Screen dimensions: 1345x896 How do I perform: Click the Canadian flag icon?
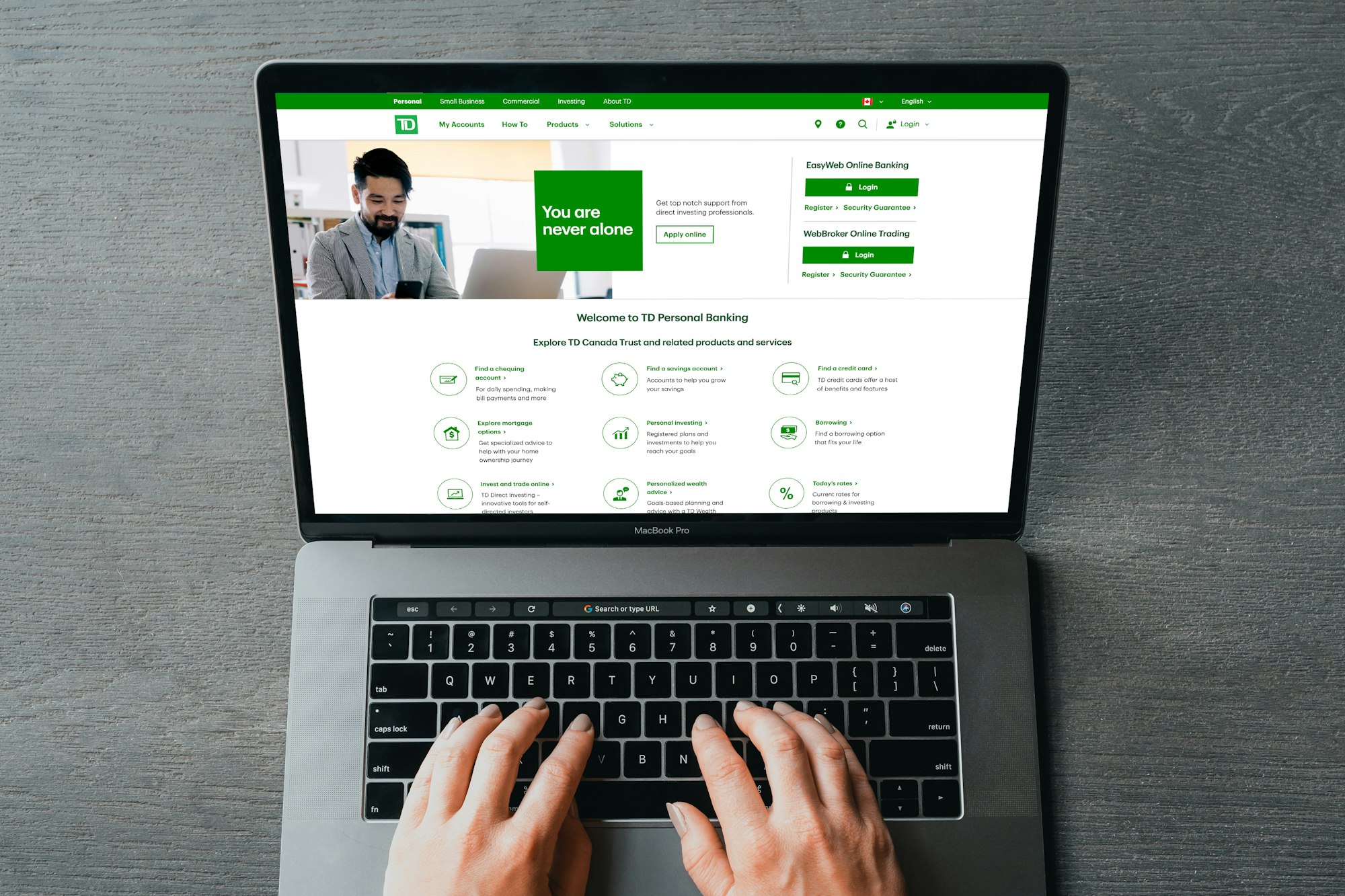pyautogui.click(x=865, y=100)
